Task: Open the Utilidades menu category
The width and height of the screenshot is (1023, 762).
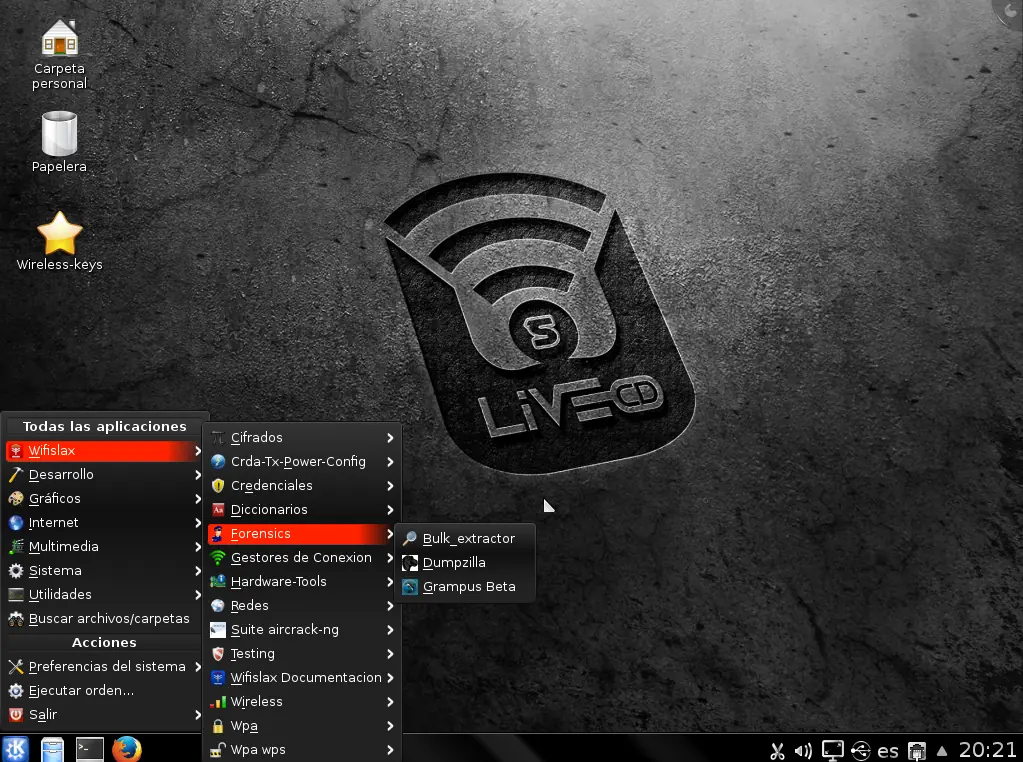Action: [104, 594]
